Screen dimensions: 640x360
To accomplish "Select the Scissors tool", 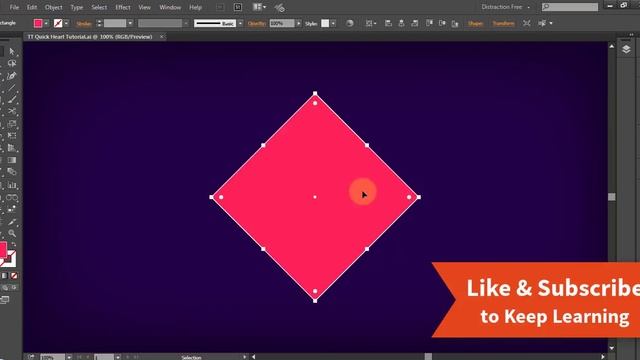I will [12, 111].
